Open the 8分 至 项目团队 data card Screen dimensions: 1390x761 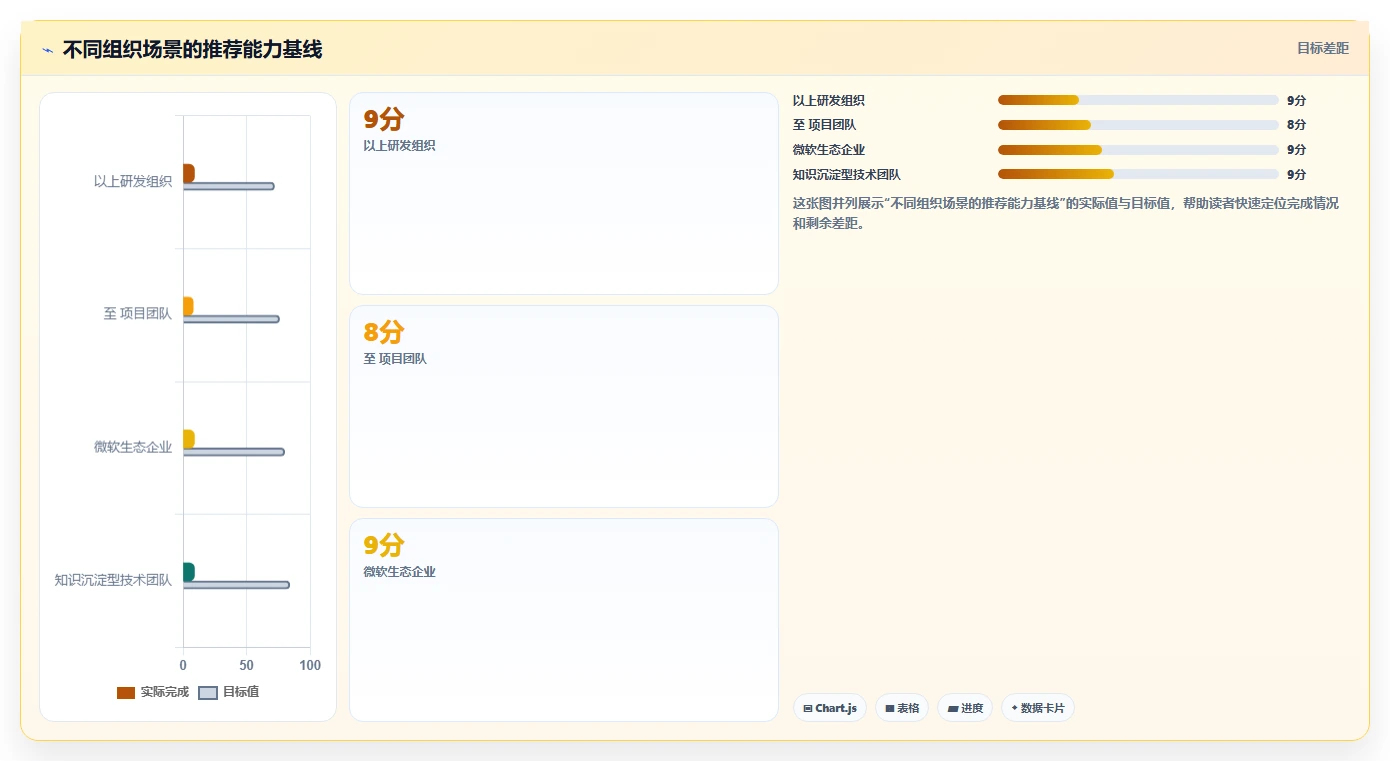(x=564, y=407)
